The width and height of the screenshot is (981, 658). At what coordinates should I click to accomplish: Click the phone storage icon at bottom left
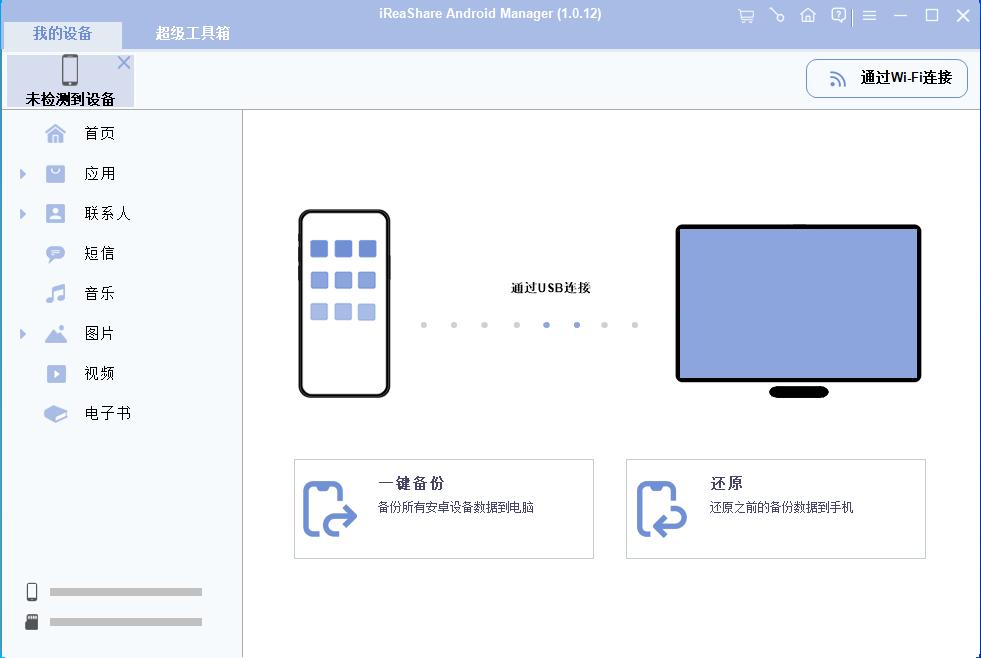[x=30, y=592]
